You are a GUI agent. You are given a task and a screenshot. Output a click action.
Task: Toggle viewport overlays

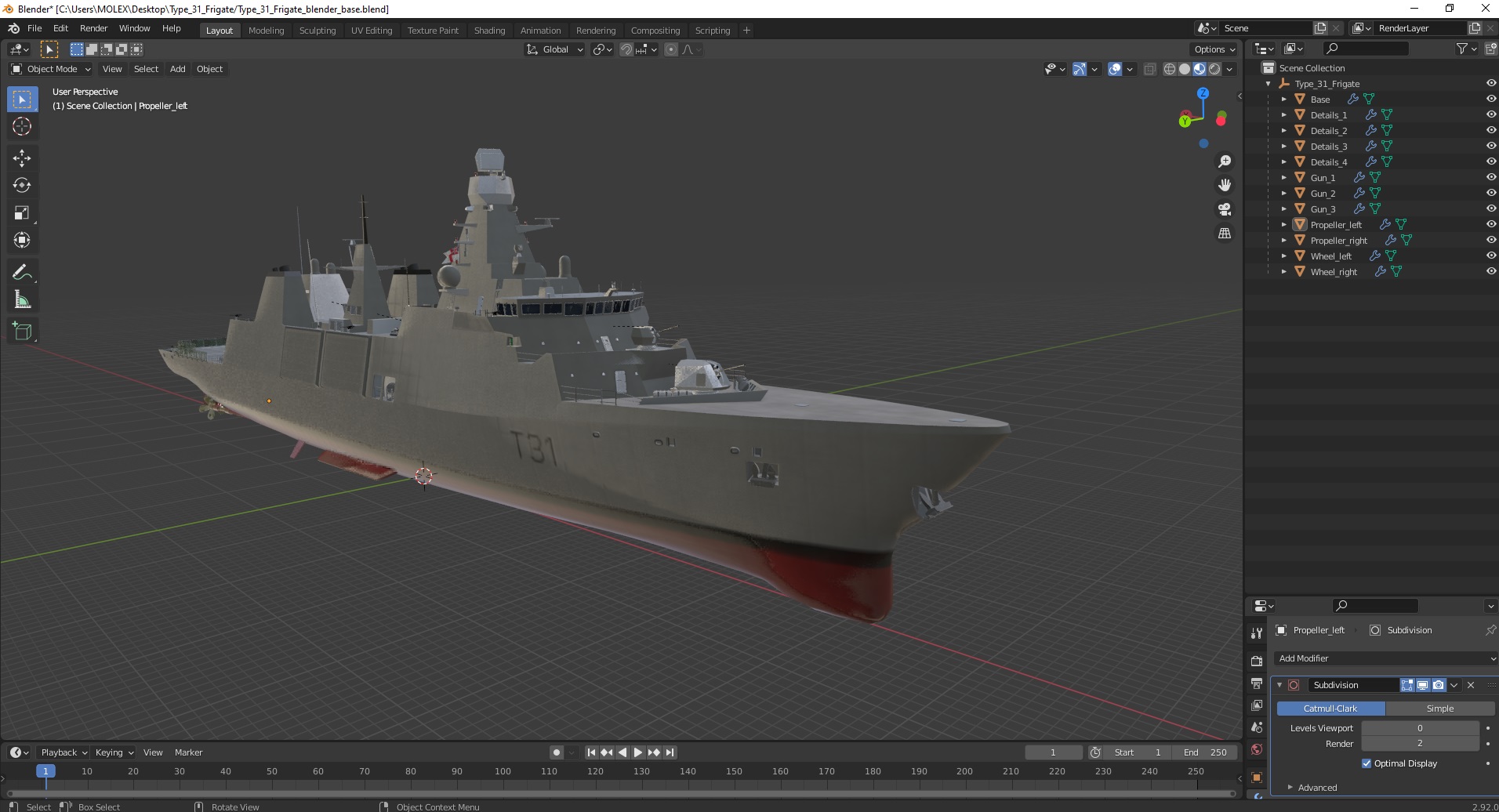pyautogui.click(x=1115, y=69)
